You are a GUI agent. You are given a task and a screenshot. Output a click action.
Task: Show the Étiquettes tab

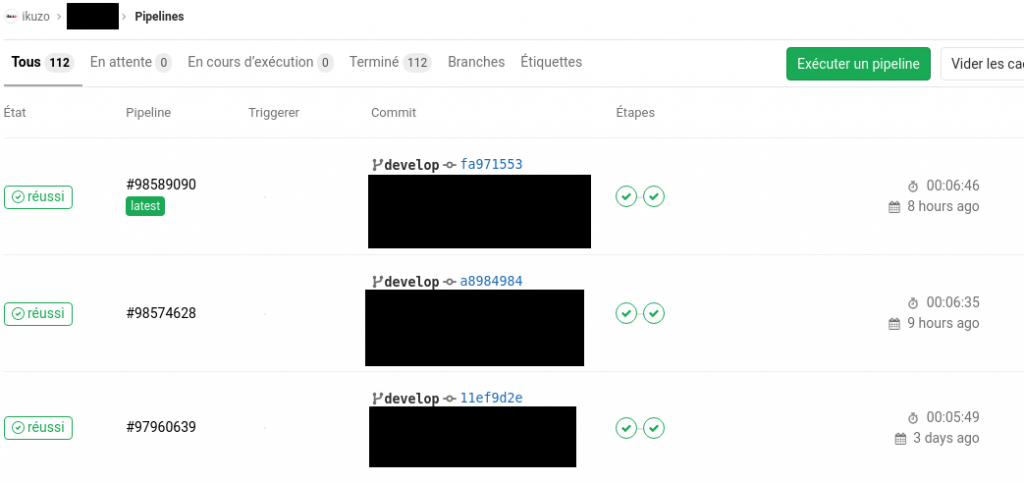tap(551, 62)
